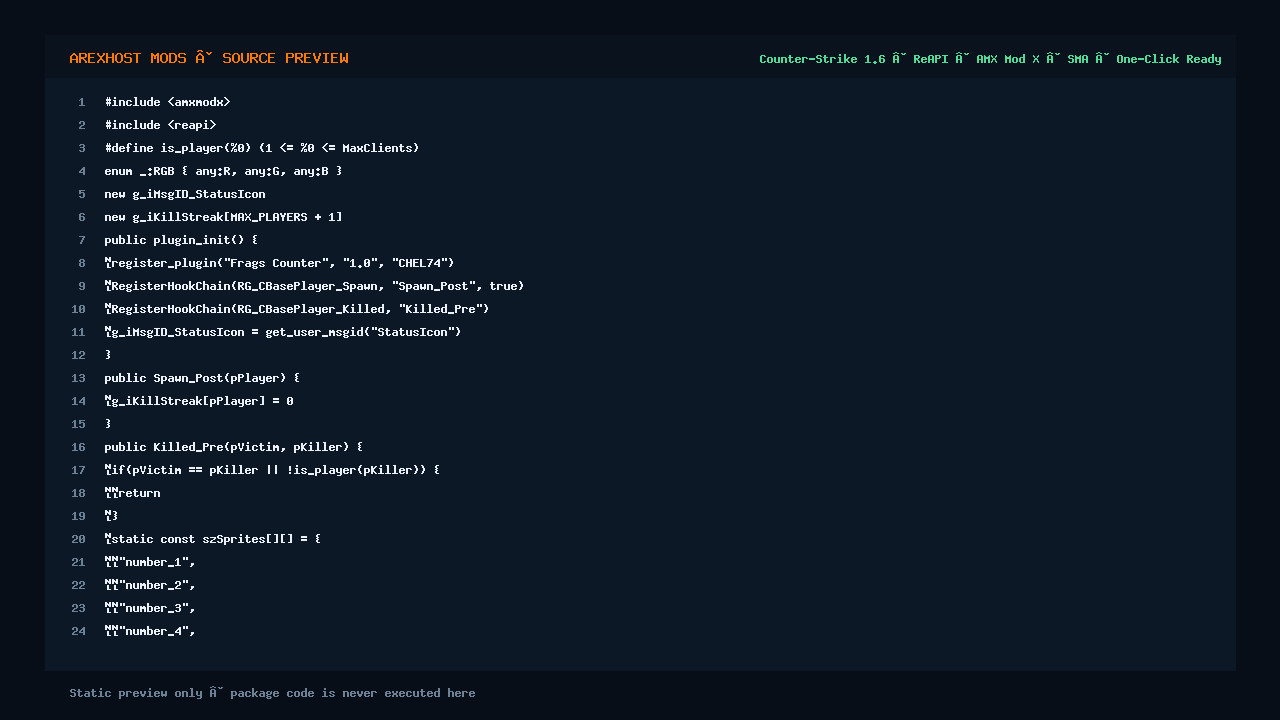Click the Counter-Strike 1.6 ReAPI header tagline
Image resolution: width=1280 pixels, height=720 pixels.
(990, 59)
